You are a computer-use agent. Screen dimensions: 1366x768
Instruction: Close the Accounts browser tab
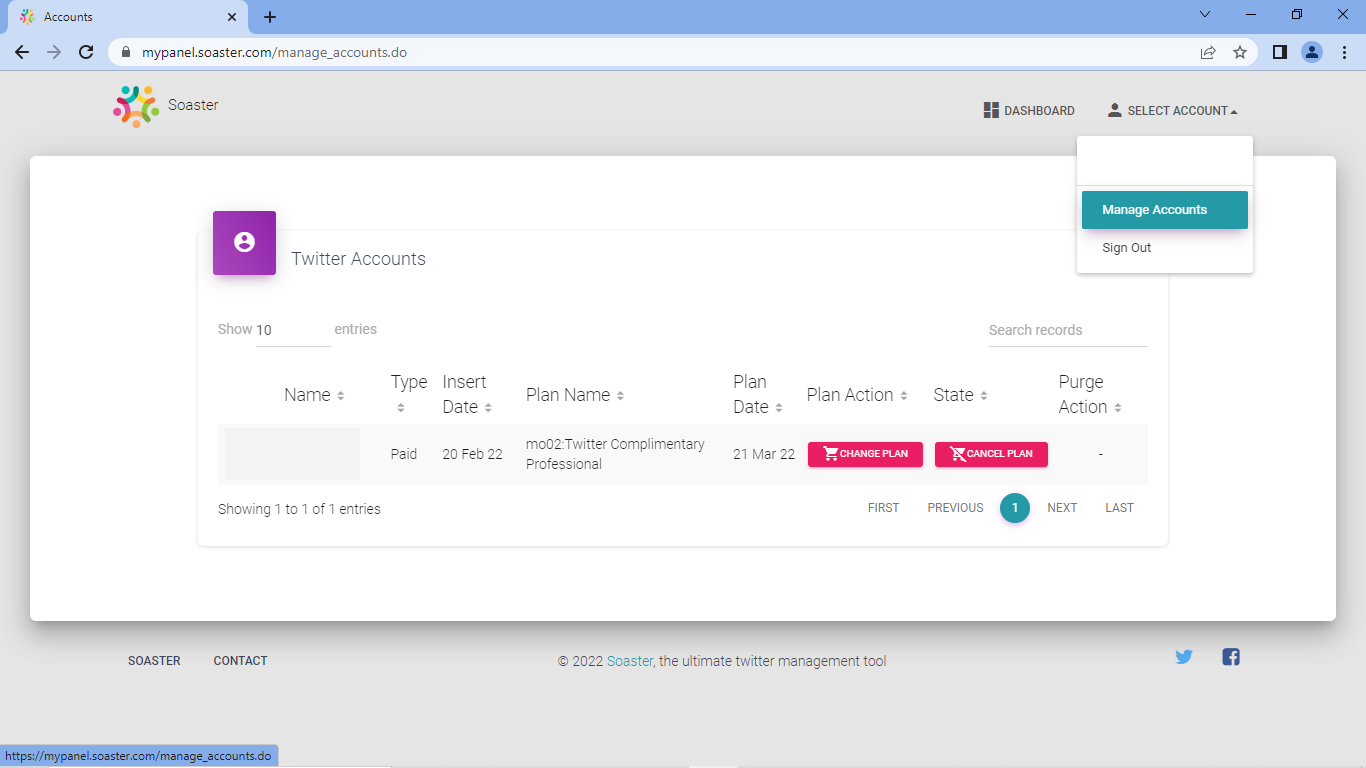click(x=232, y=17)
